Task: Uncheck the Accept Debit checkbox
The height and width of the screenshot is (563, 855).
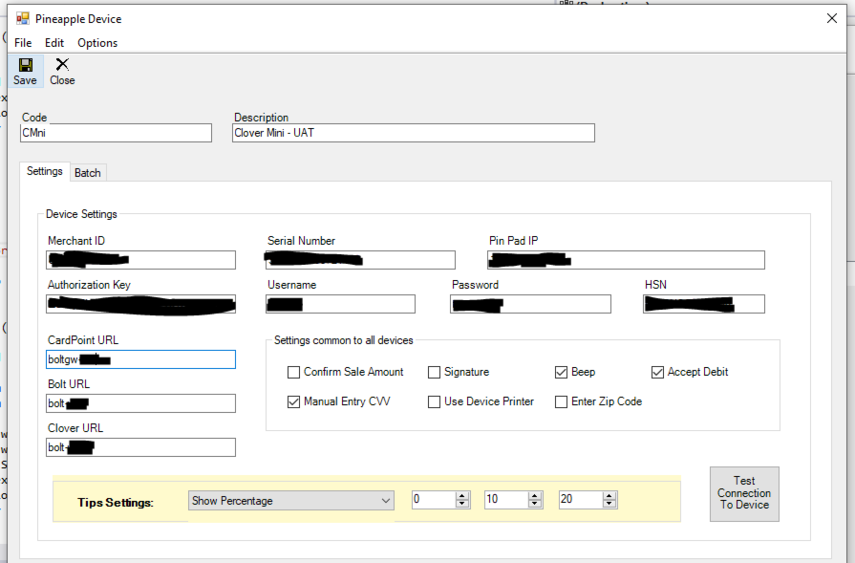Action: click(658, 372)
